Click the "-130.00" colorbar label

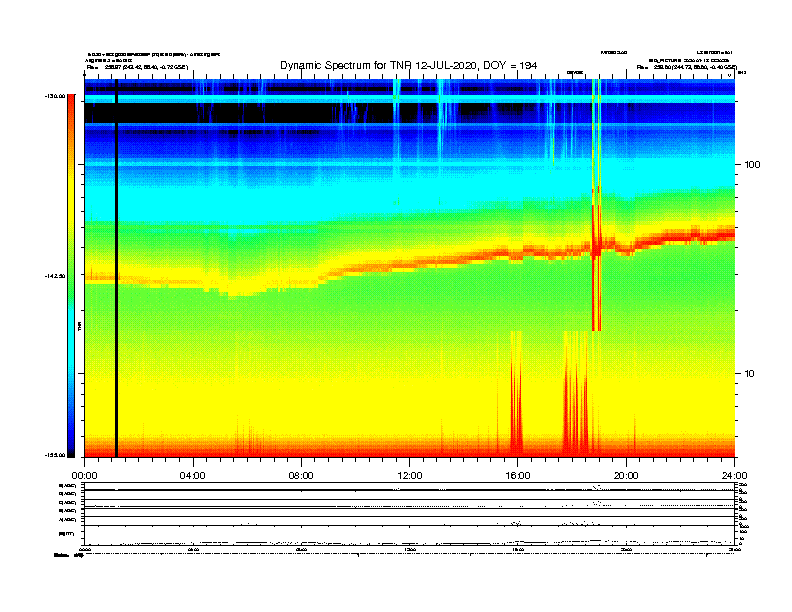[x=55, y=96]
